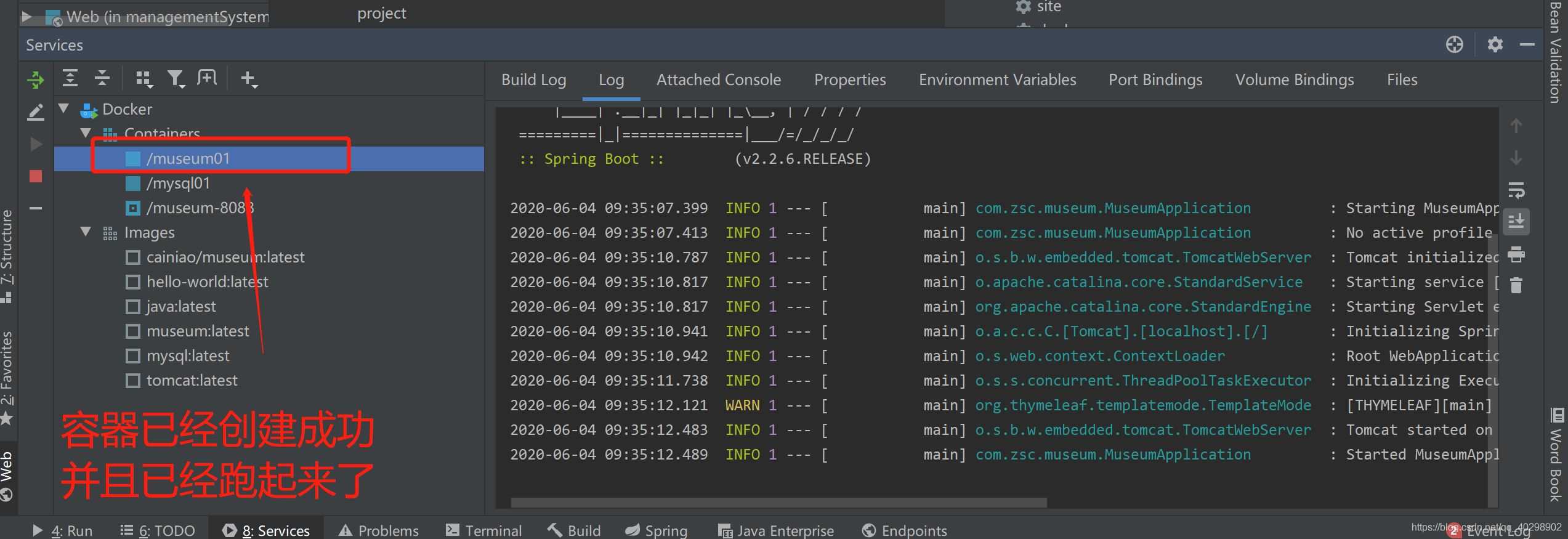The height and width of the screenshot is (539, 1568).
Task: Toggle scroll to end in log
Action: [x=1516, y=221]
